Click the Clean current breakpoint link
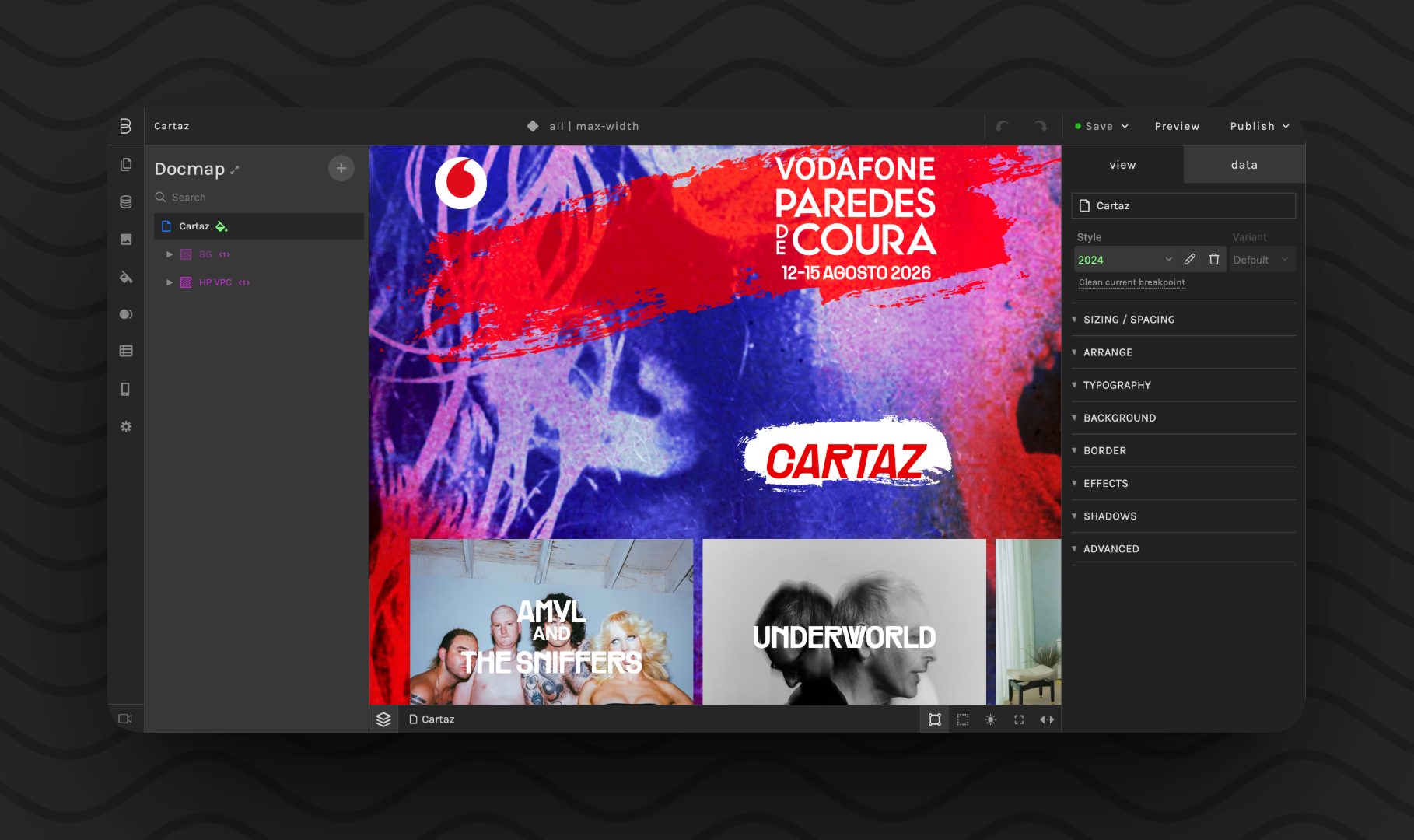 [x=1132, y=282]
